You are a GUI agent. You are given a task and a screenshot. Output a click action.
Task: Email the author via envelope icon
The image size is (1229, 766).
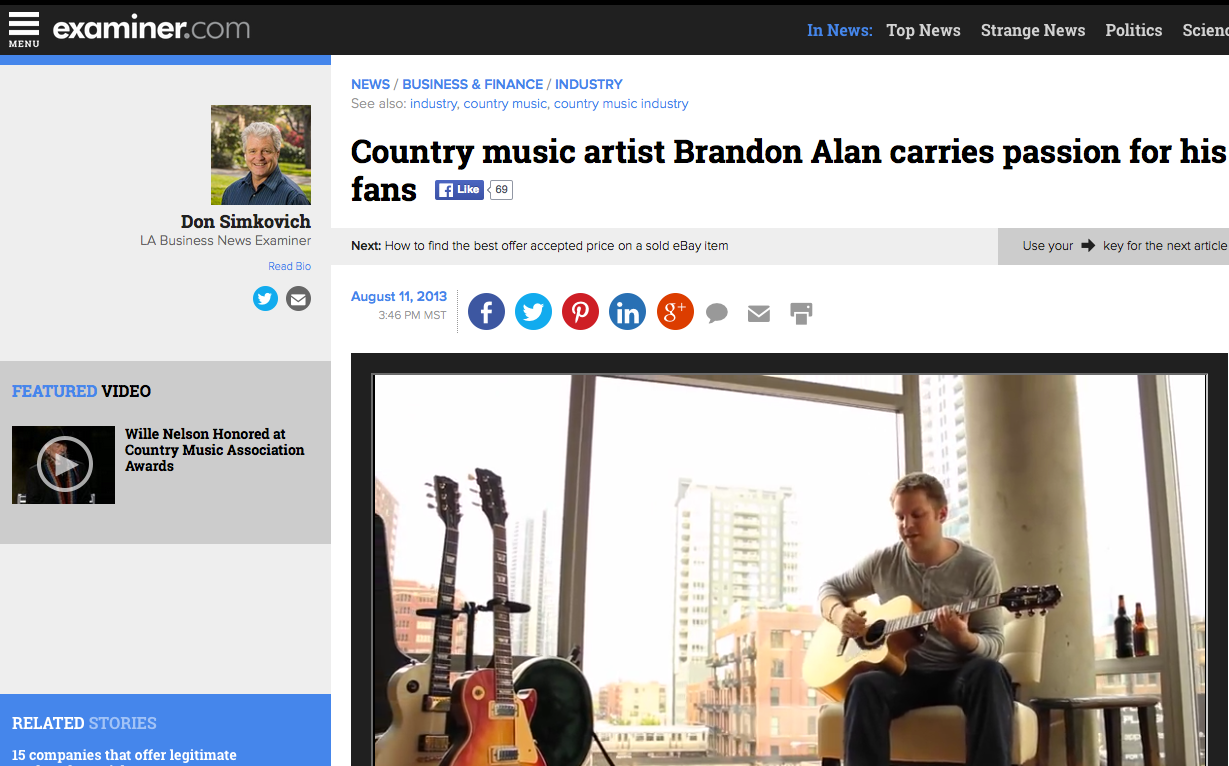(298, 298)
